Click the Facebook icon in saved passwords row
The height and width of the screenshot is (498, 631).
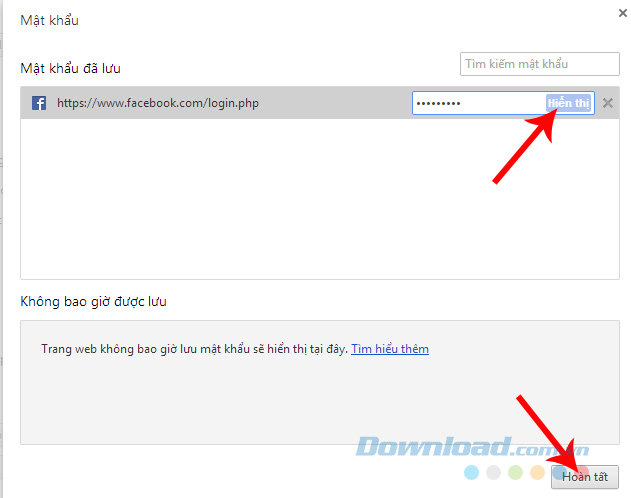[39, 103]
